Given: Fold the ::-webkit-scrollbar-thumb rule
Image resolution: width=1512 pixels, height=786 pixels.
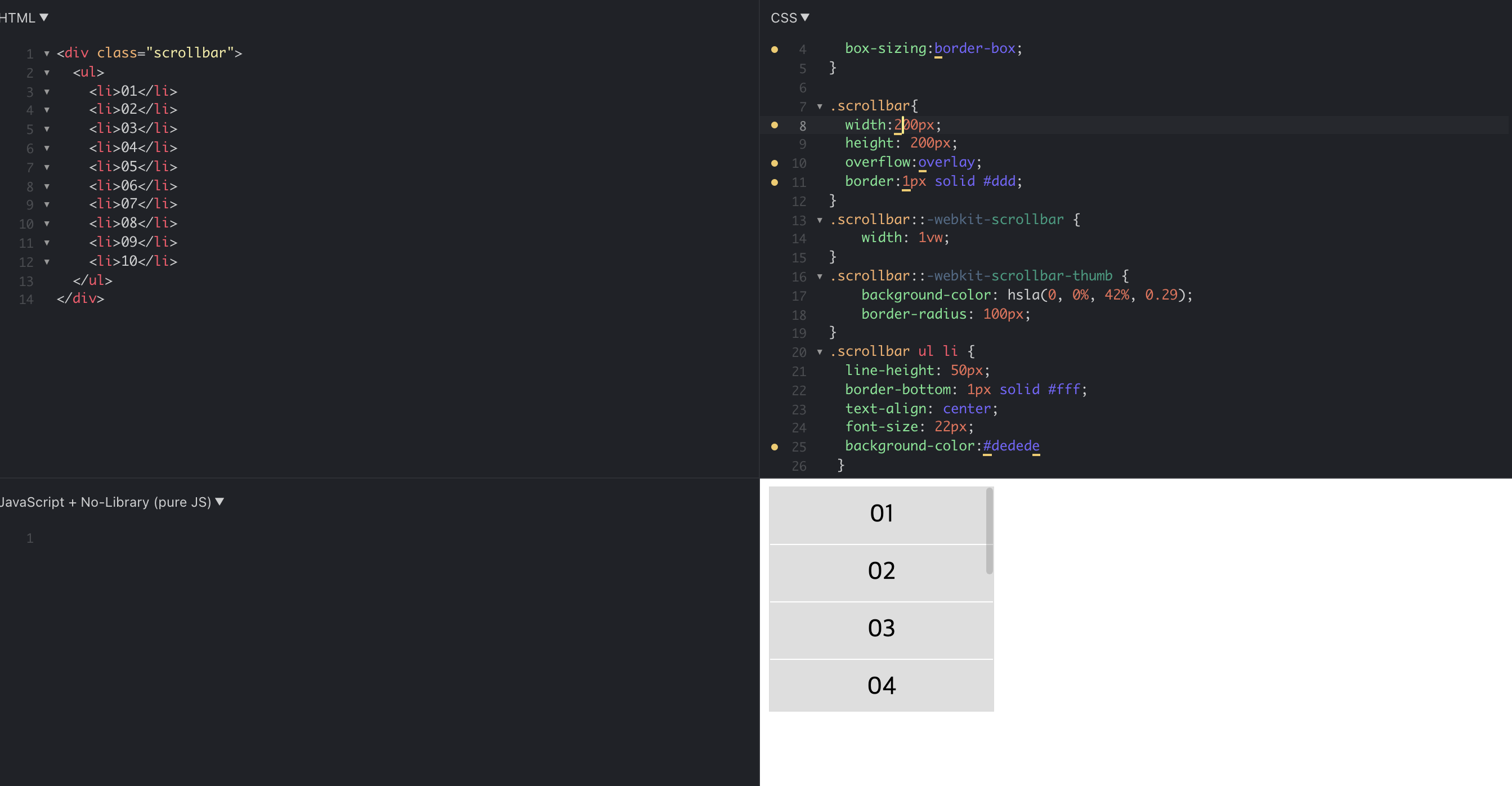Looking at the screenshot, I should pyautogui.click(x=820, y=276).
